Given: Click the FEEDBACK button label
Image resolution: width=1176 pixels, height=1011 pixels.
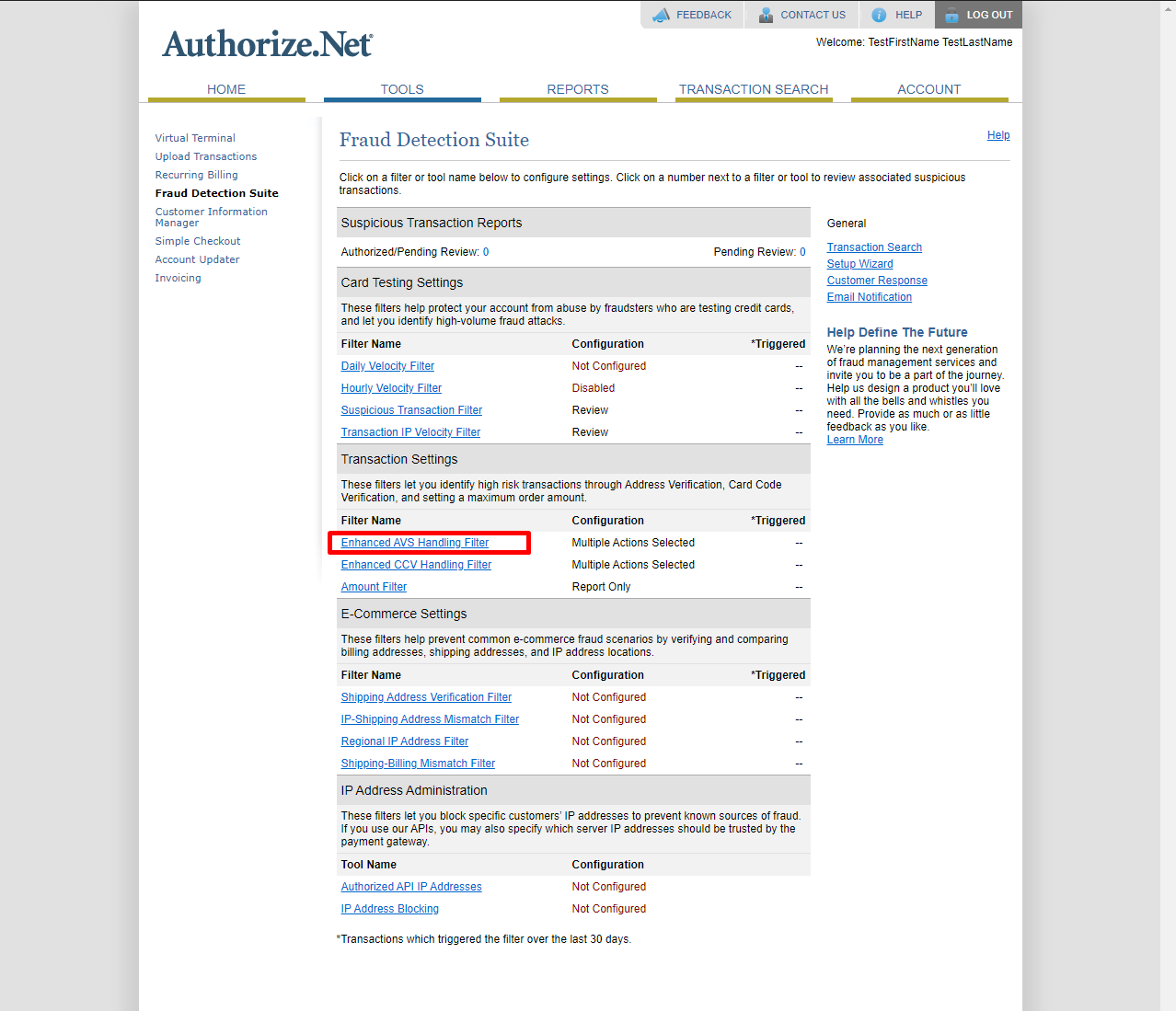Looking at the screenshot, I should [704, 15].
